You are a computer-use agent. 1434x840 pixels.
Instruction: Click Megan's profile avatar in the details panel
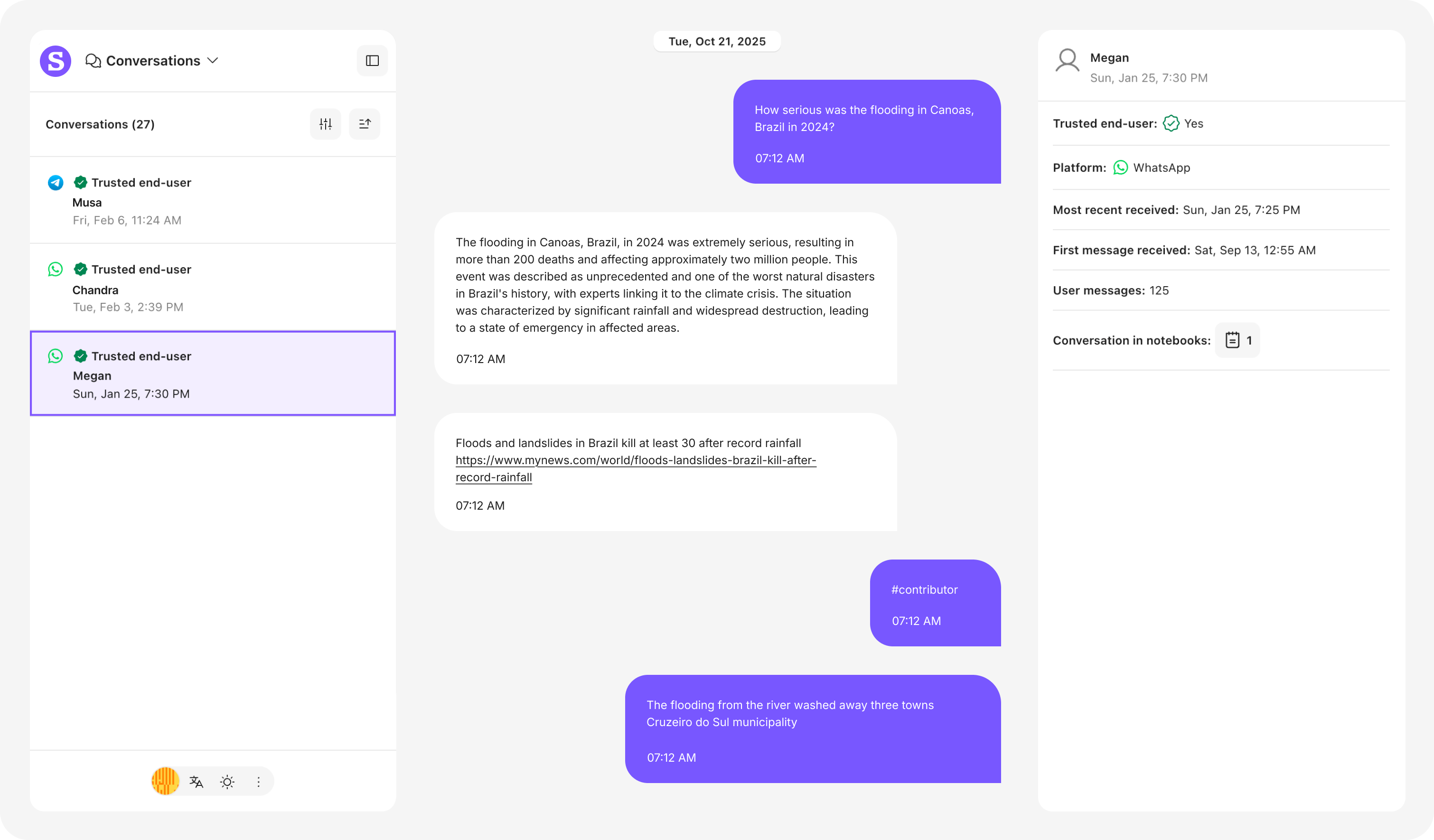[x=1068, y=61]
